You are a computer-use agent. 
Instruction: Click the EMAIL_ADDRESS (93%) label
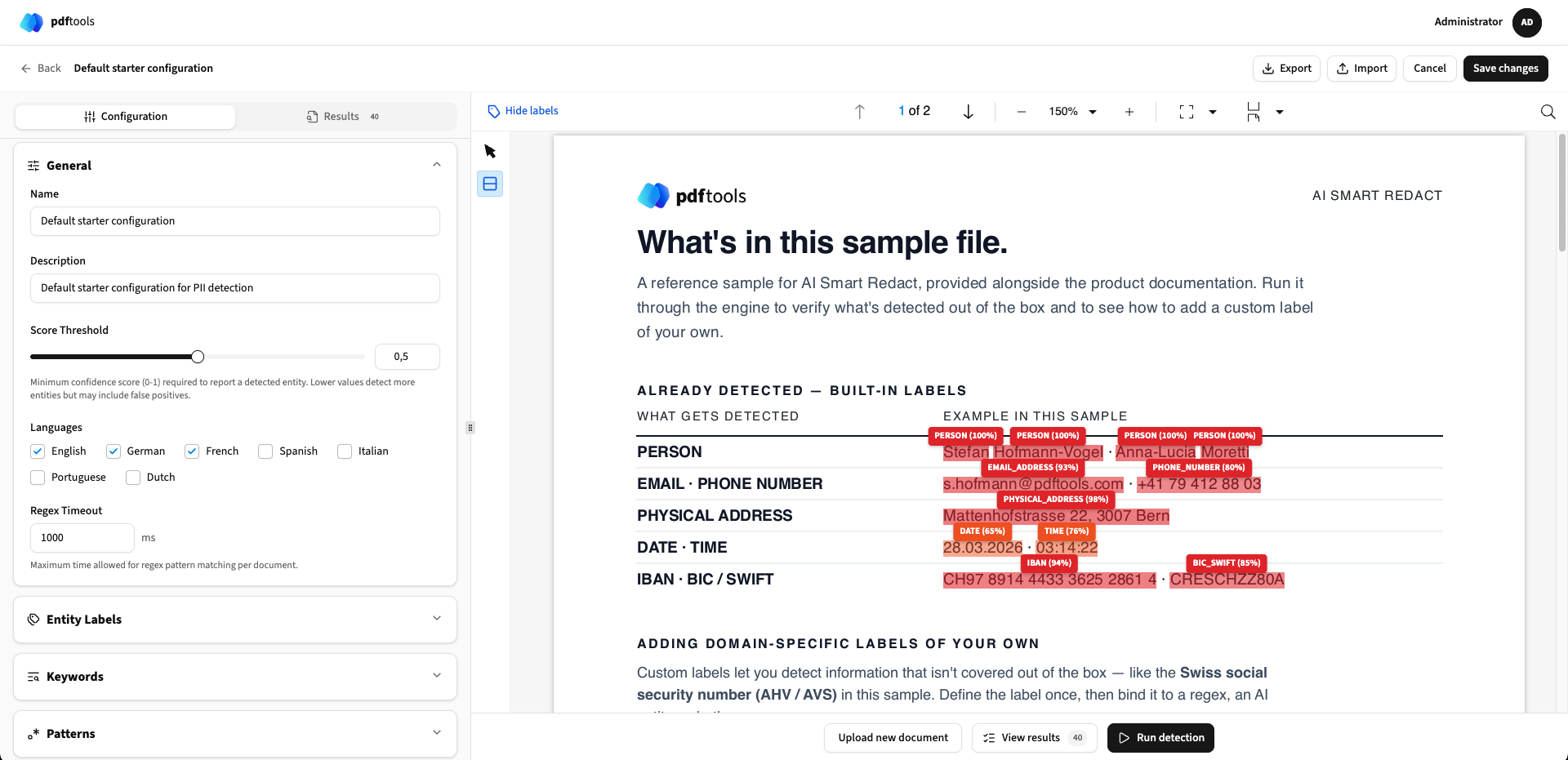click(x=1032, y=468)
